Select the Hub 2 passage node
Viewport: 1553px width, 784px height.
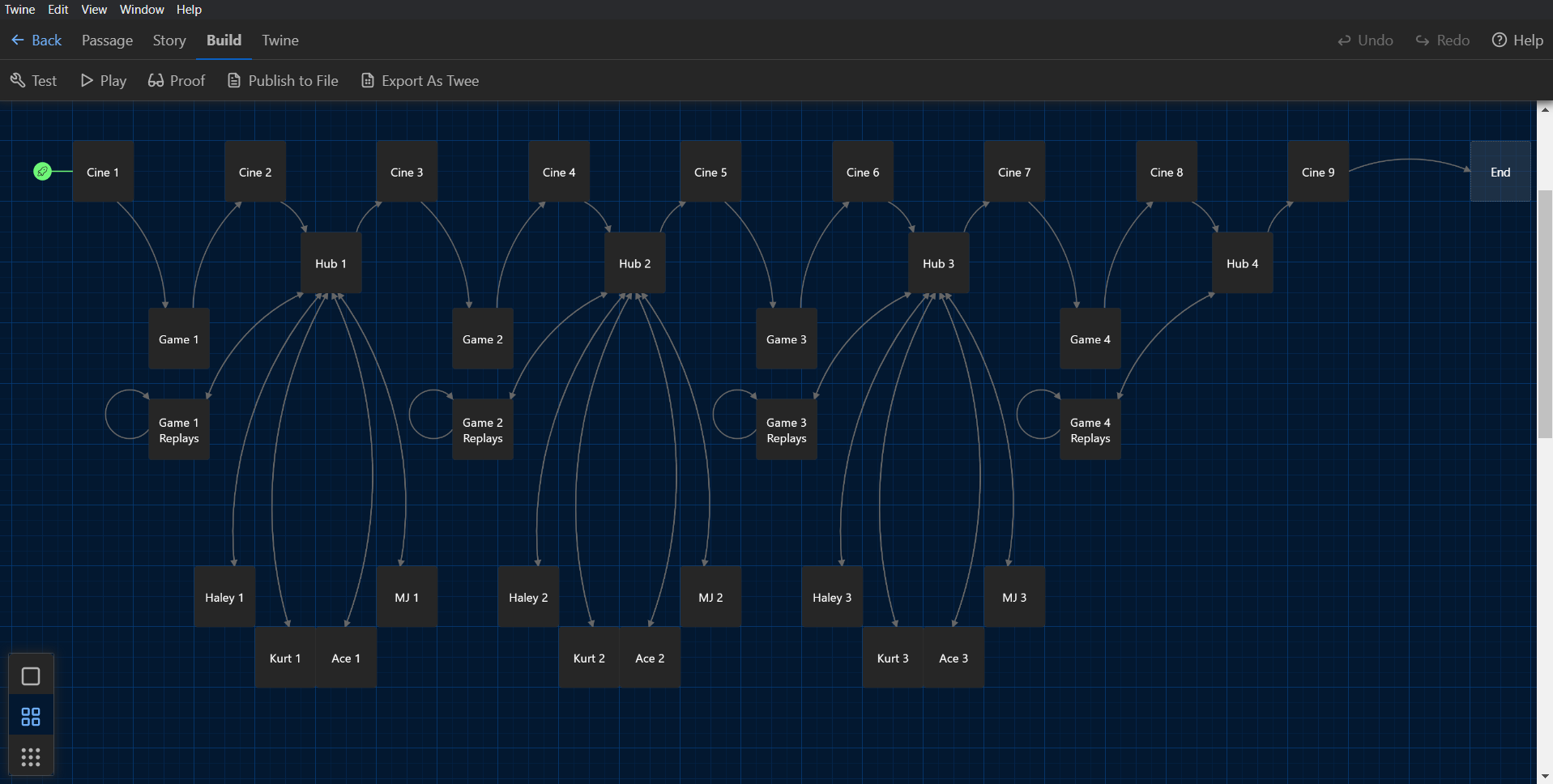pos(635,262)
